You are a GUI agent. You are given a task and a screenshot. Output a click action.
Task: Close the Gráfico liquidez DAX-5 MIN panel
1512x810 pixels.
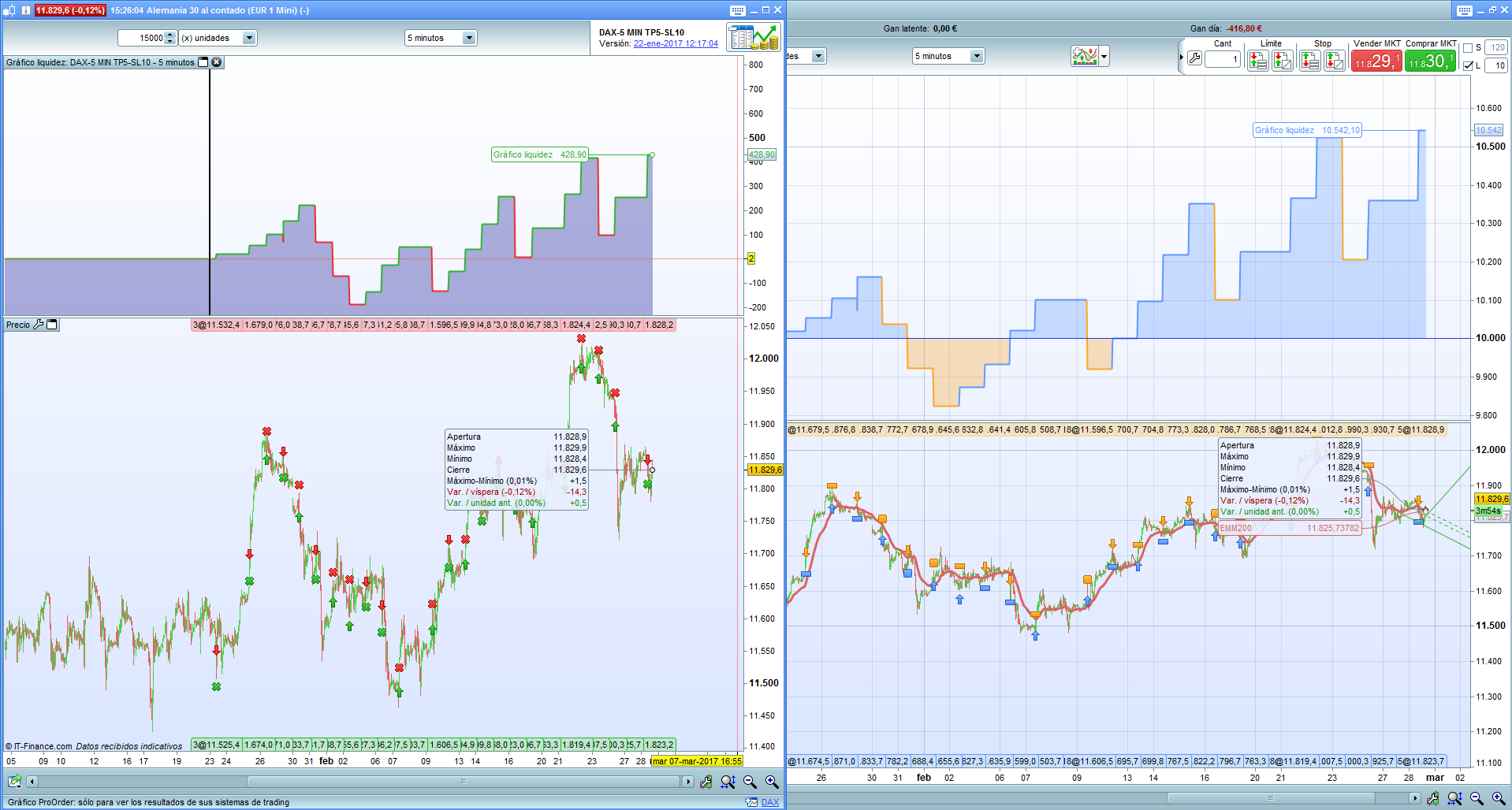point(217,62)
